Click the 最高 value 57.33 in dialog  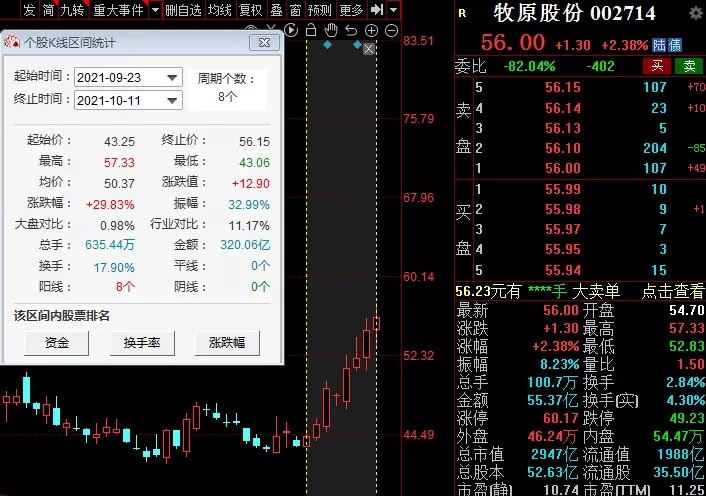[x=119, y=162]
